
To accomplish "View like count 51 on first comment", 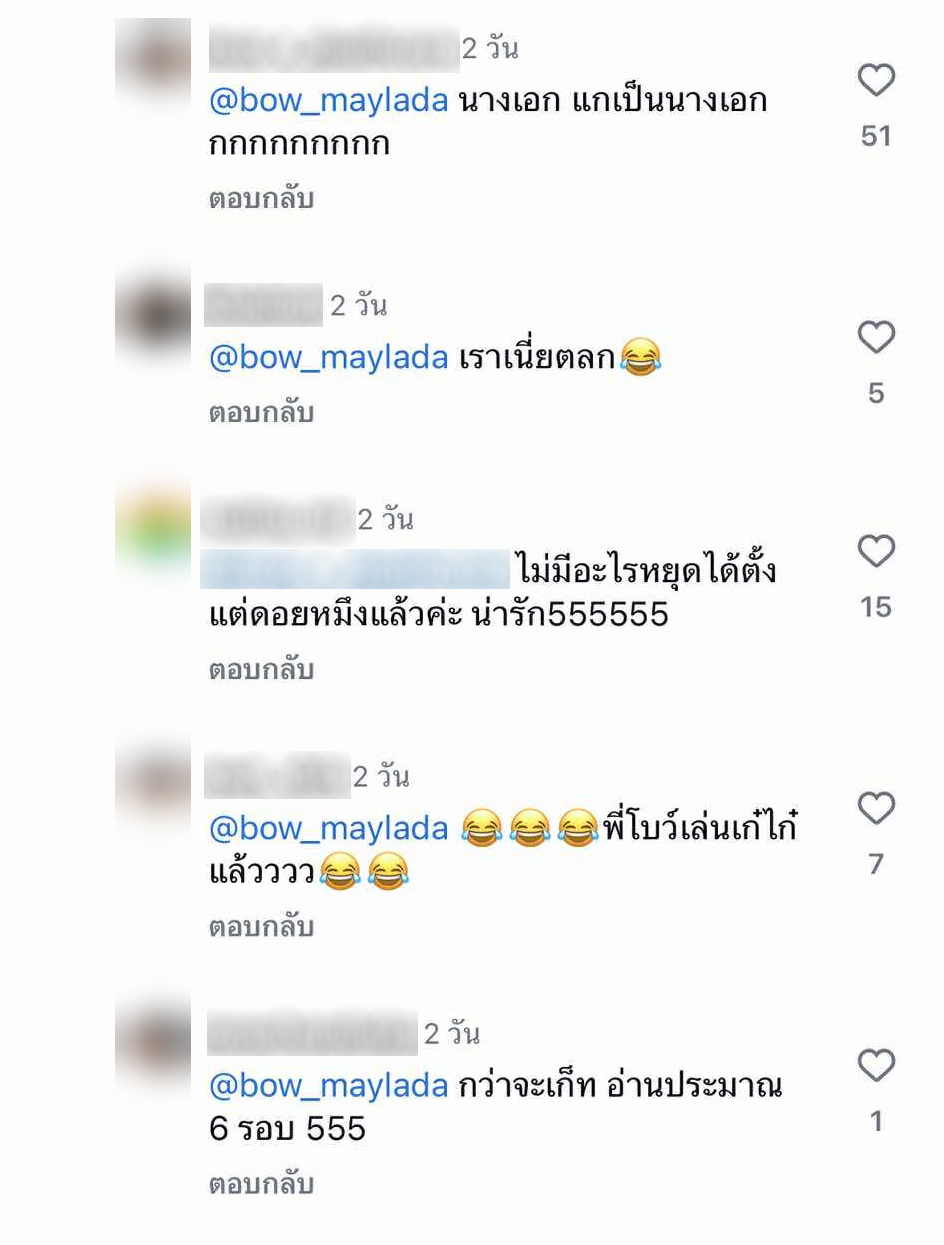I will click(876, 136).
